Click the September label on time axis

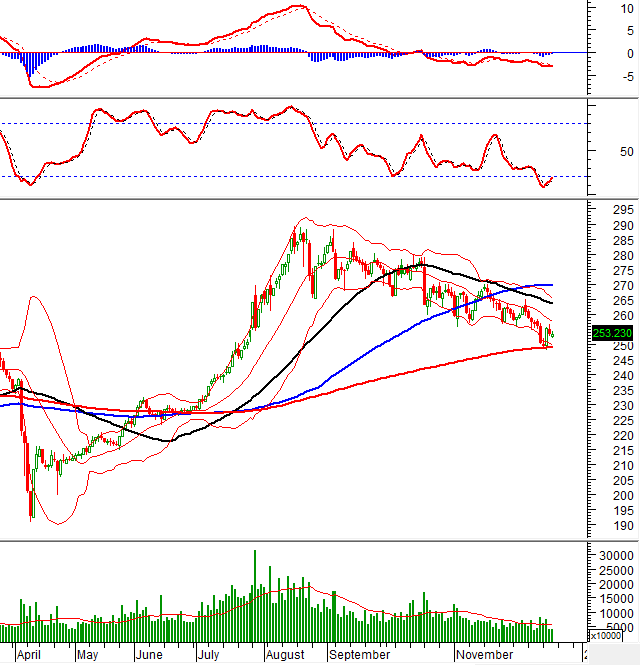coord(359,654)
